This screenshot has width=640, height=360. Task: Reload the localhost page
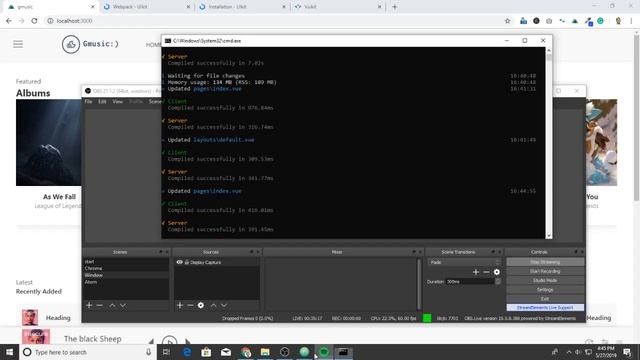coord(34,21)
